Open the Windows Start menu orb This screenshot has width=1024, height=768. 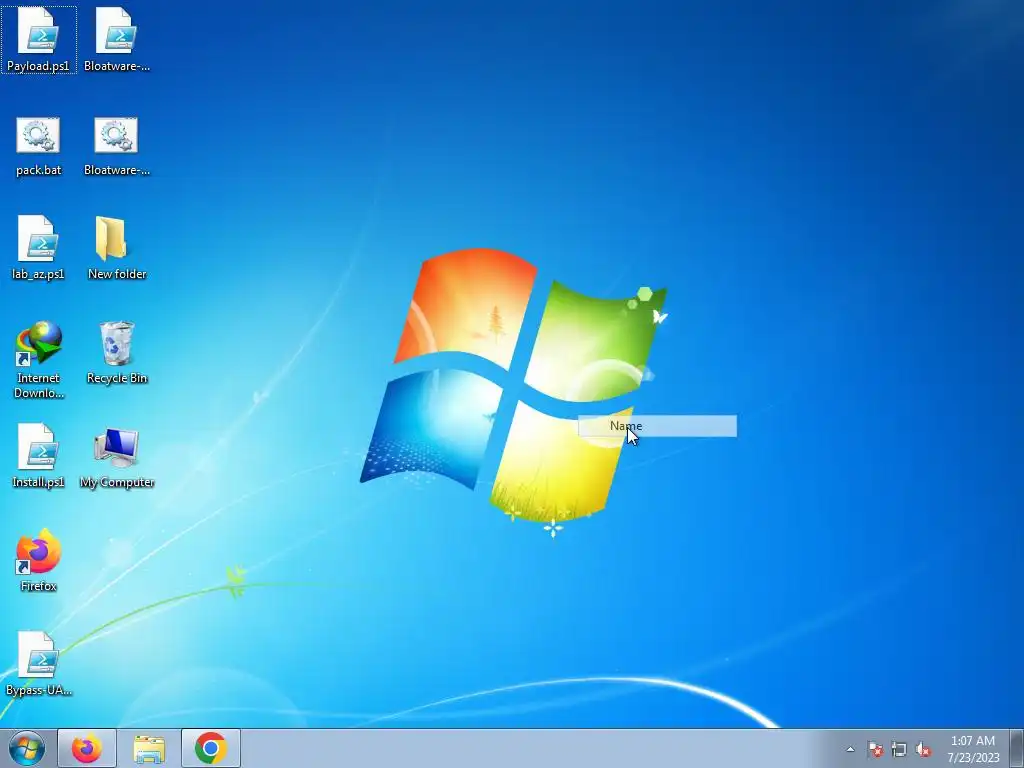27,748
